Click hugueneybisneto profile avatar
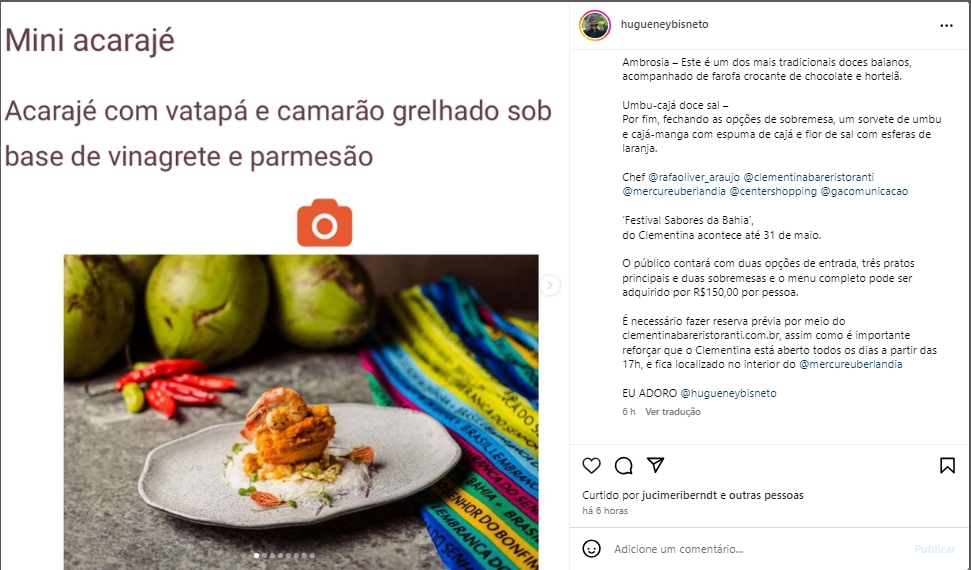This screenshot has width=971, height=570. (x=594, y=25)
